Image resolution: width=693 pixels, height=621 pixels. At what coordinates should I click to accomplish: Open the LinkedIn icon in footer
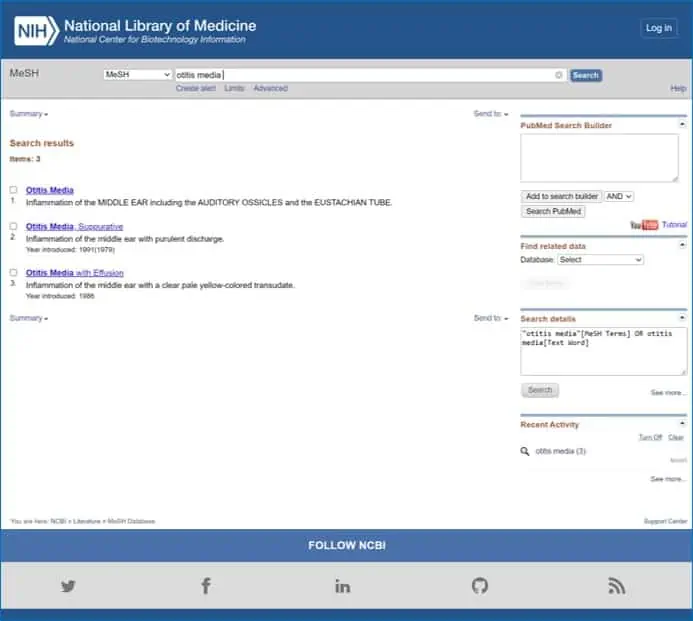tap(343, 586)
